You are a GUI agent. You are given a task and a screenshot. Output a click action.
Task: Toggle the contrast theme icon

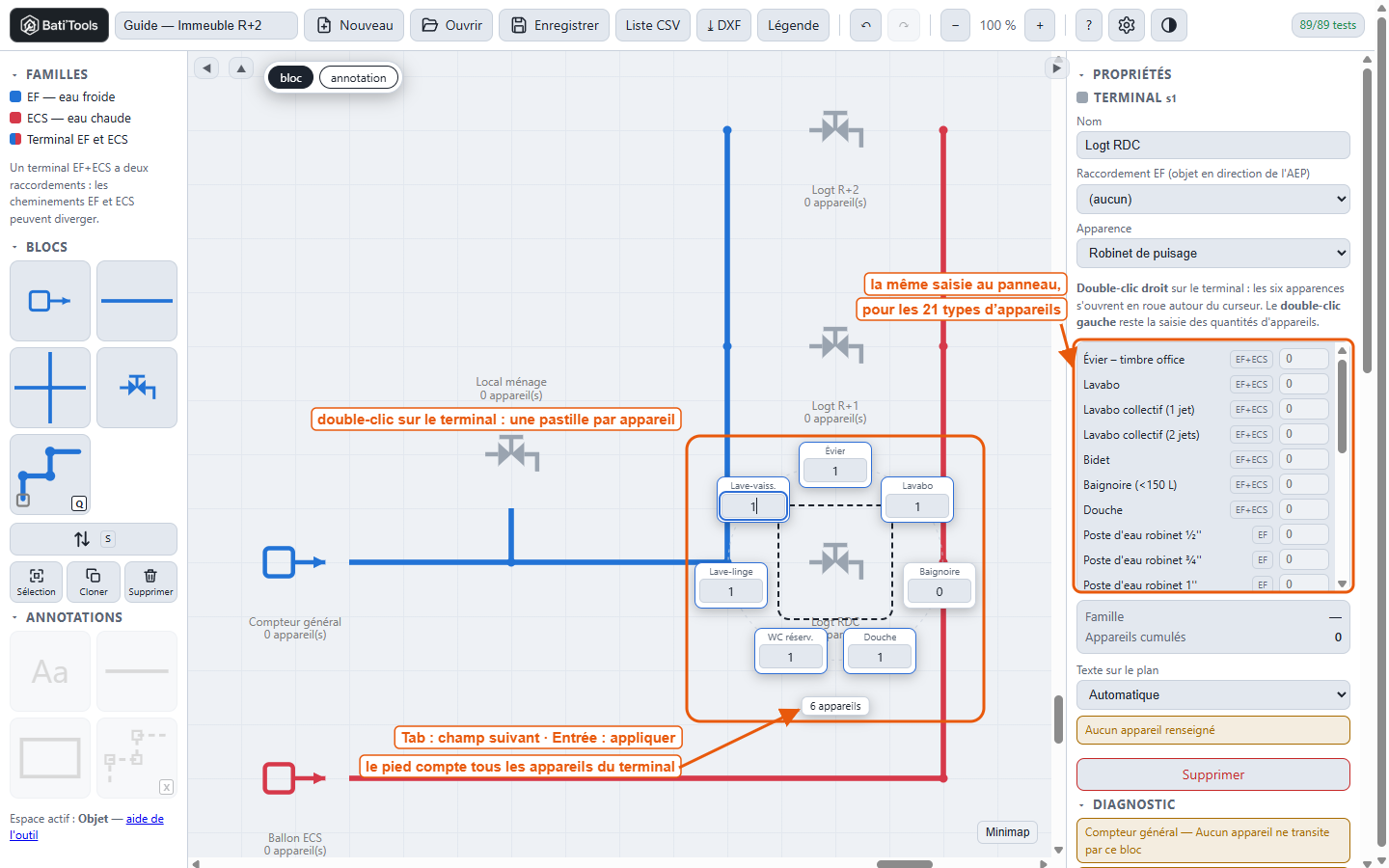pyautogui.click(x=1169, y=25)
